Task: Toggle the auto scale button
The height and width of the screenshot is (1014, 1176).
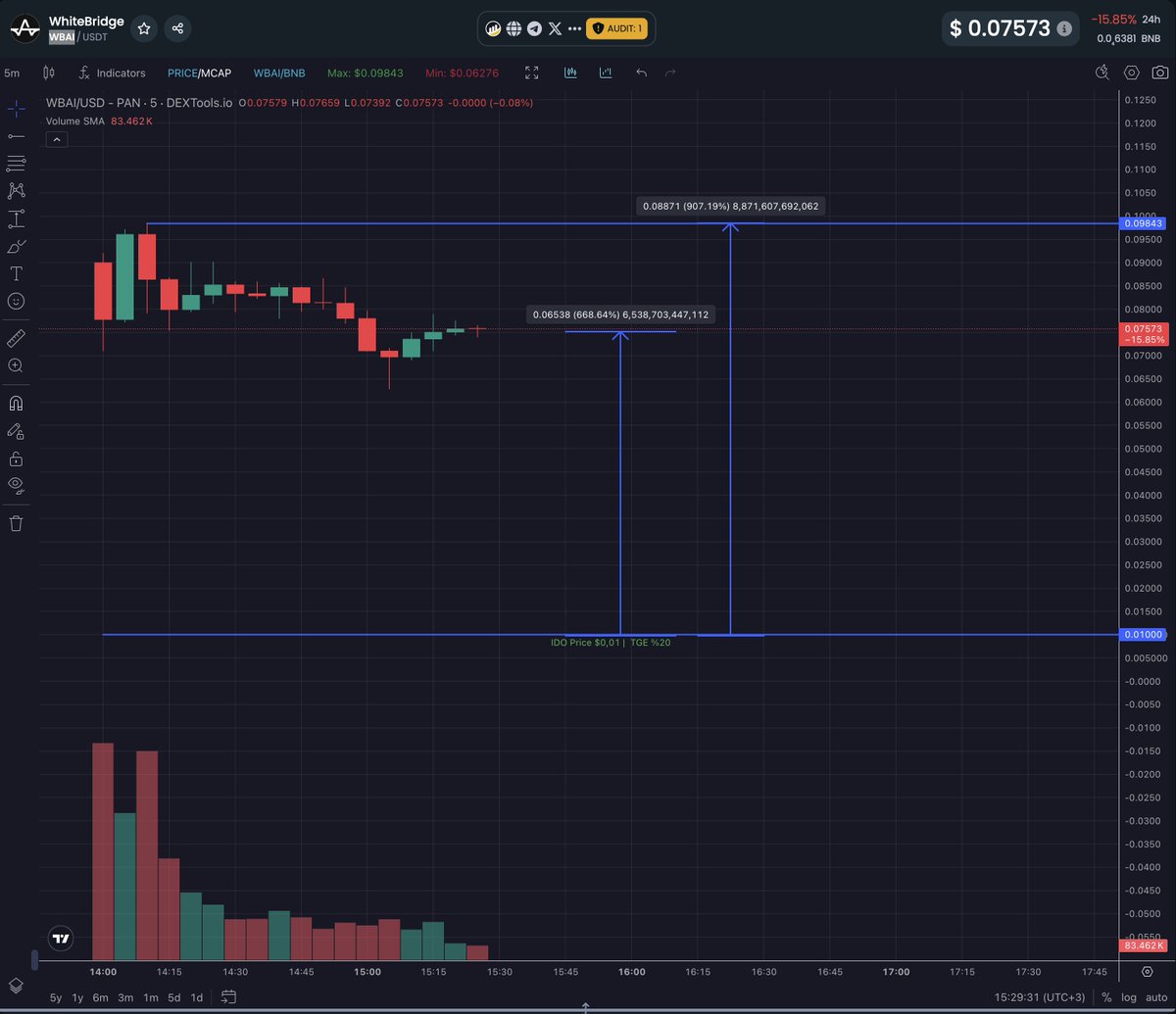Action: tap(1156, 997)
